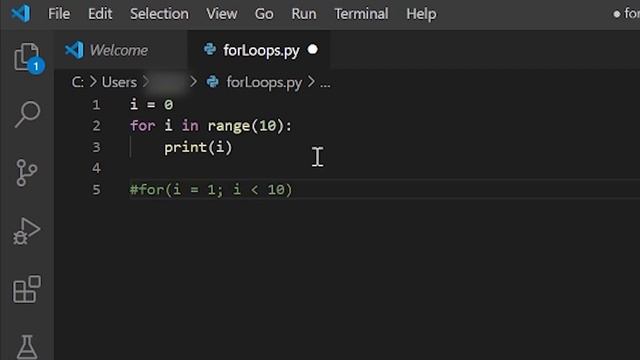Click line number 5 in the gutter
The image size is (640, 360).
[x=96, y=189]
